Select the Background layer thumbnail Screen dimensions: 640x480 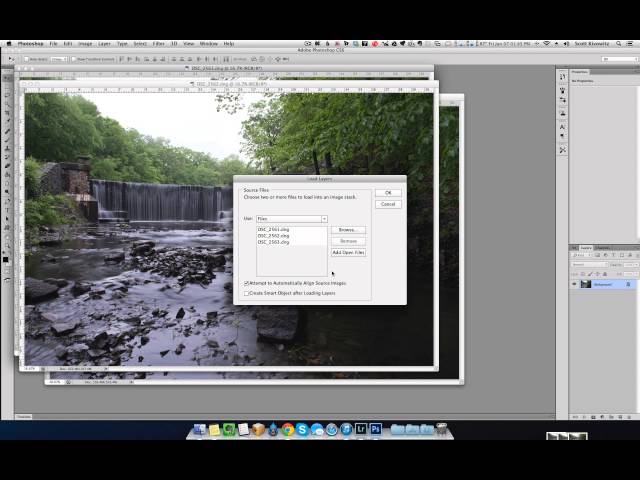tap(586, 284)
